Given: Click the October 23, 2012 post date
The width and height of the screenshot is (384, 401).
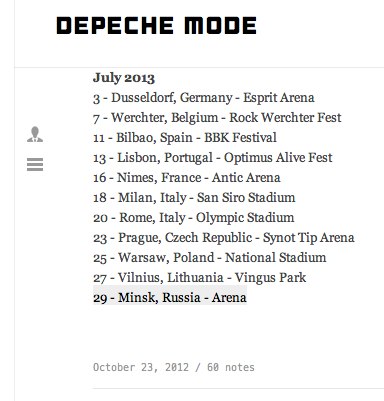Looking at the screenshot, I should pos(141,367).
